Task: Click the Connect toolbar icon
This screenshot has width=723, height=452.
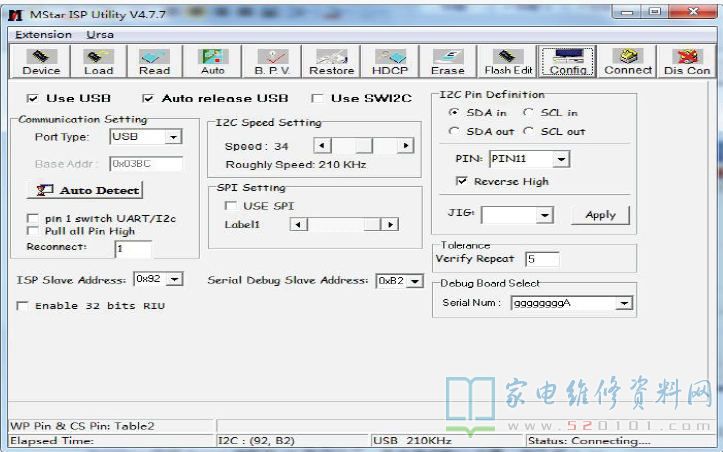Action: (628, 61)
